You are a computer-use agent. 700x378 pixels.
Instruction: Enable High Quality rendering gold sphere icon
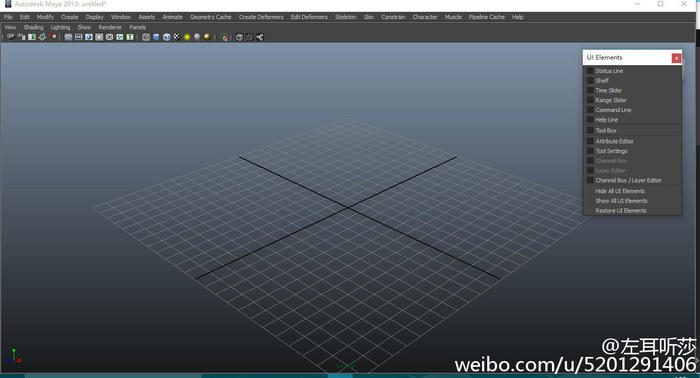pos(207,37)
